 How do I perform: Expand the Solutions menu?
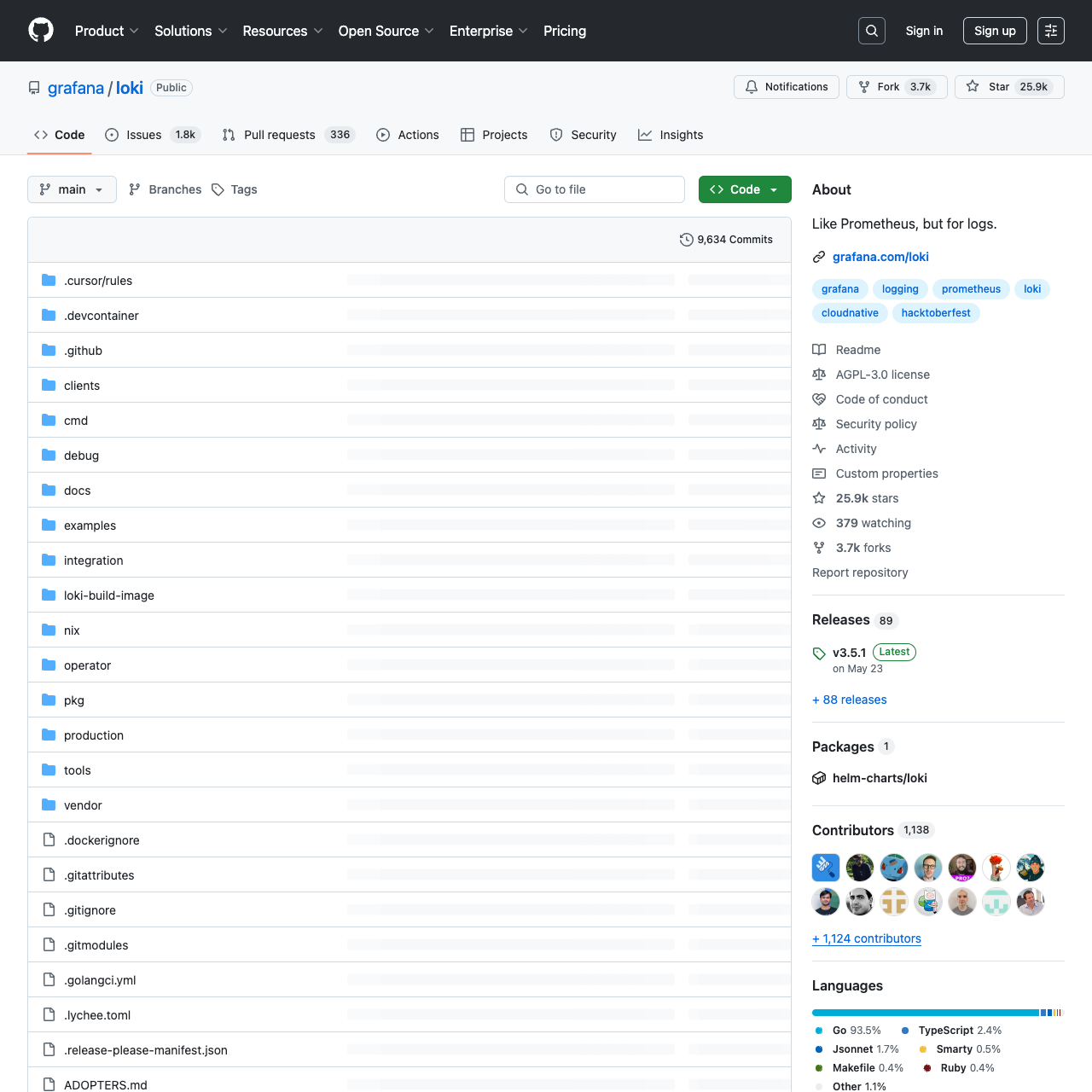point(191,31)
